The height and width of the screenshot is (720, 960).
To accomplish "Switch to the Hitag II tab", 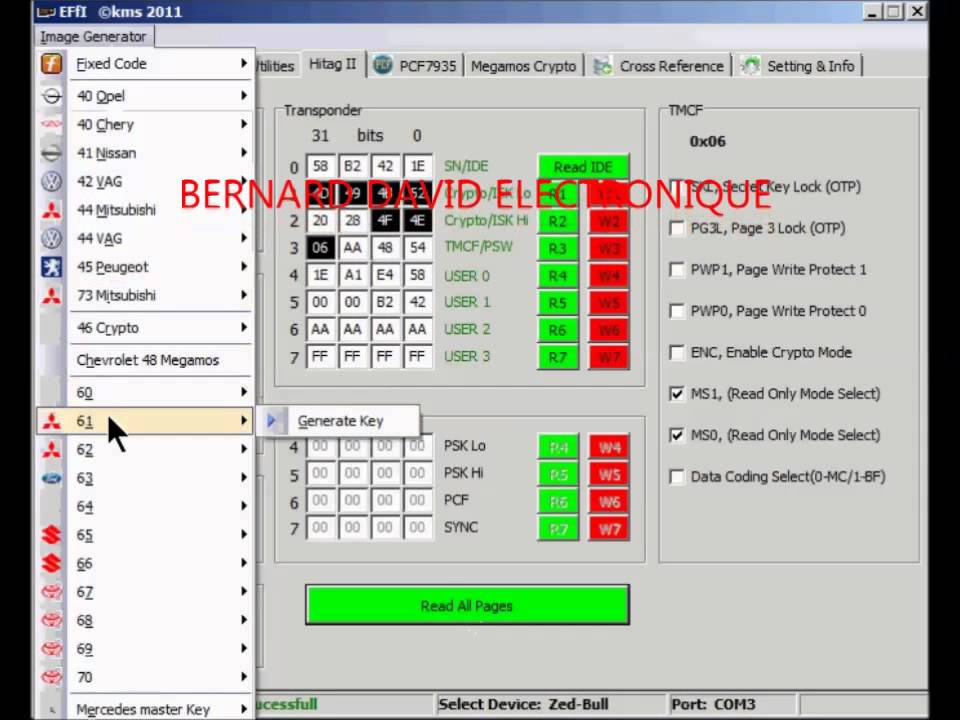I will pos(332,64).
